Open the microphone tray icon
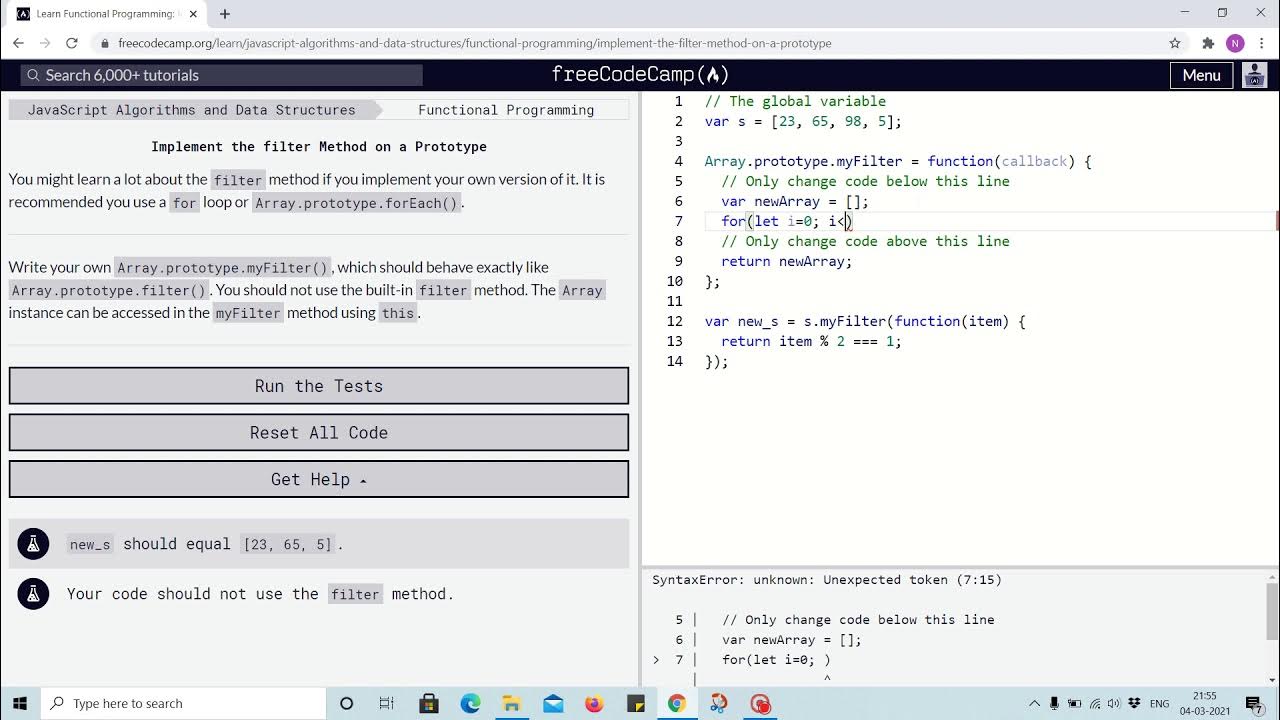Image resolution: width=1280 pixels, height=720 pixels. click(1054, 703)
